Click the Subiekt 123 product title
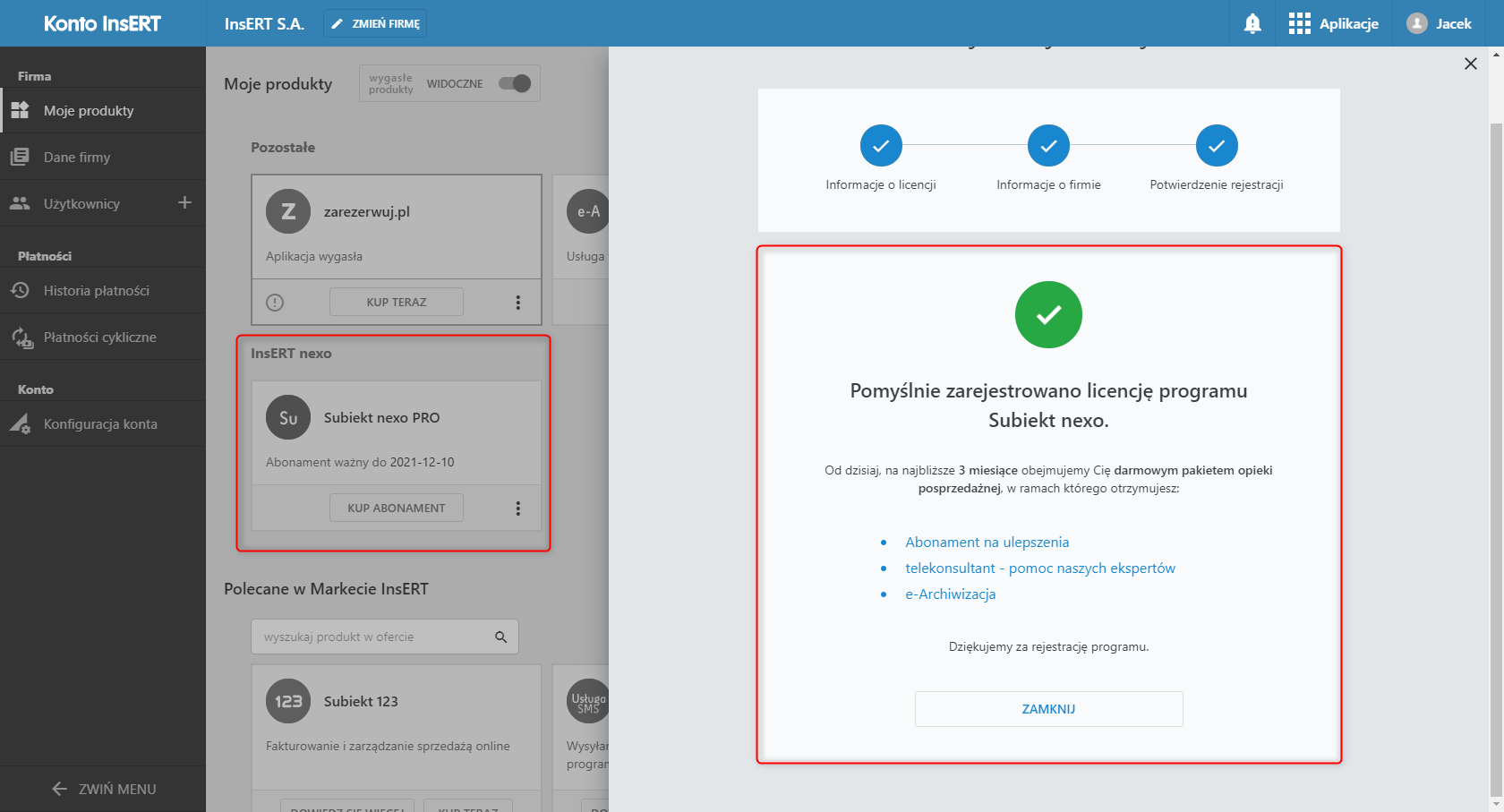 [x=361, y=702]
